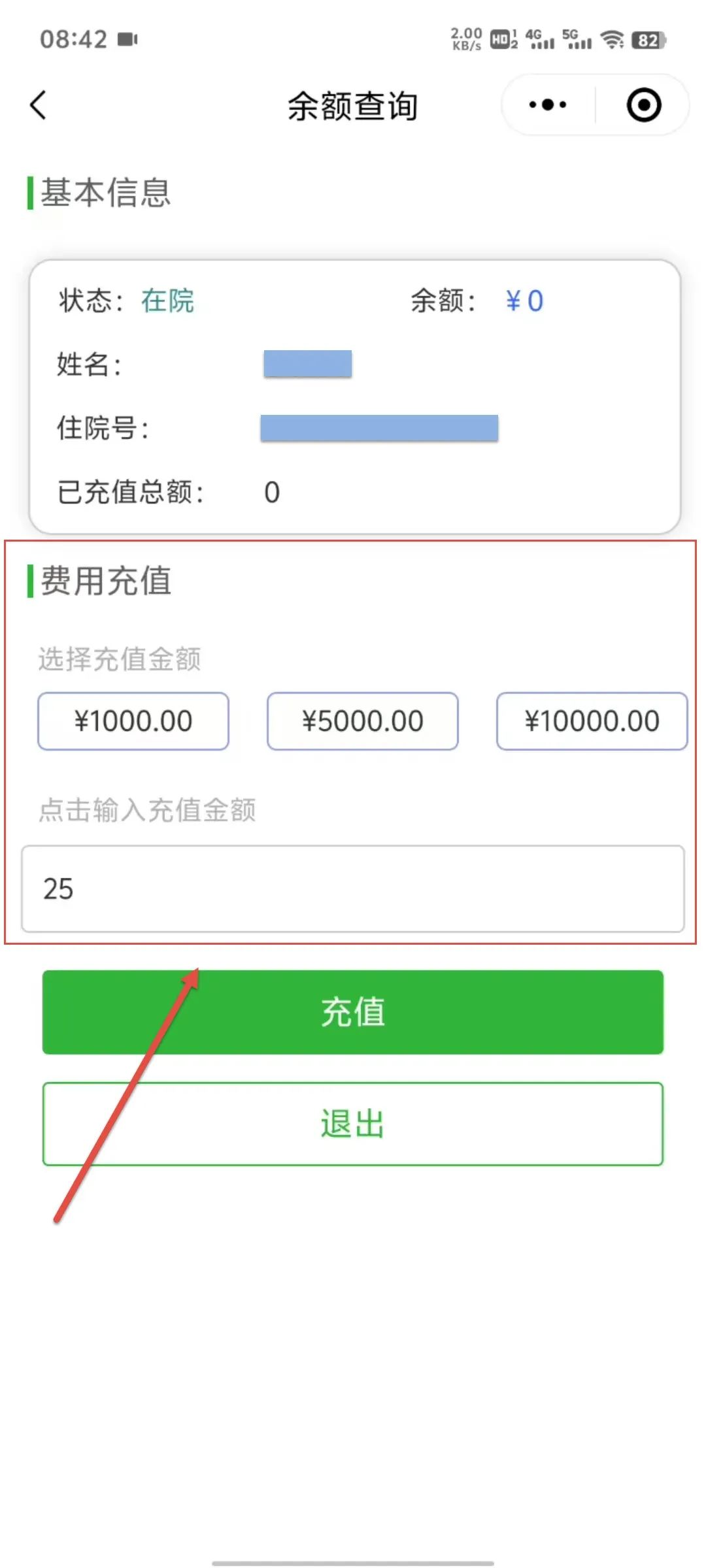Tap the 费用充值 section heading
This screenshot has width=706, height=1568.
[x=106, y=581]
